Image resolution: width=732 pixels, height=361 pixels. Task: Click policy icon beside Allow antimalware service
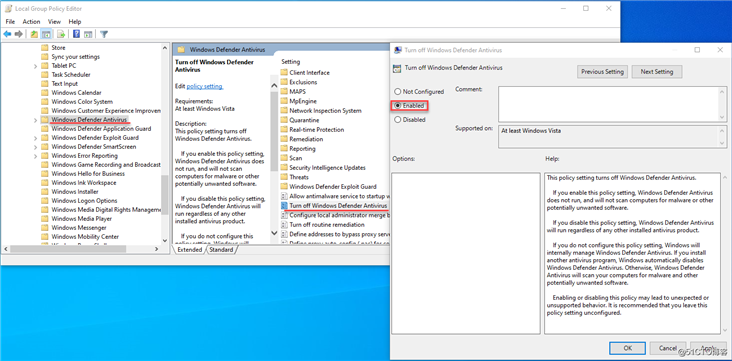click(x=284, y=196)
